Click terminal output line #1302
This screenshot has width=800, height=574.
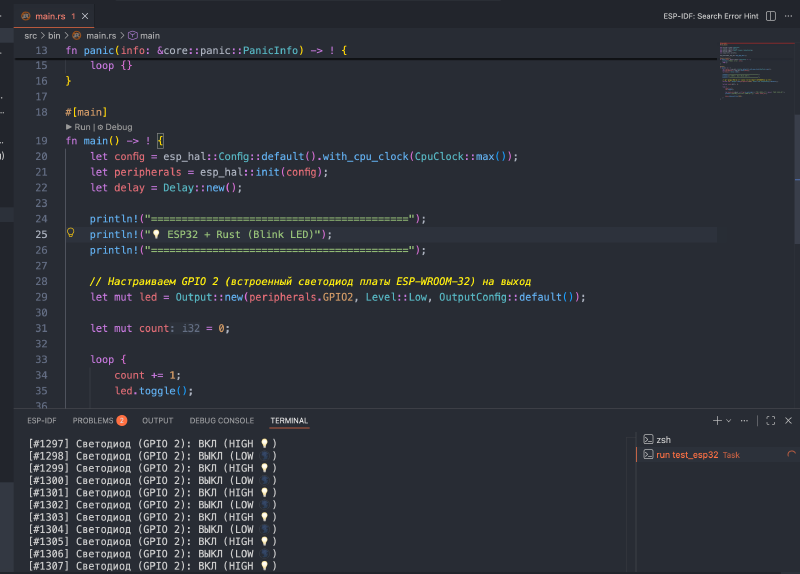pyautogui.click(x=153, y=505)
